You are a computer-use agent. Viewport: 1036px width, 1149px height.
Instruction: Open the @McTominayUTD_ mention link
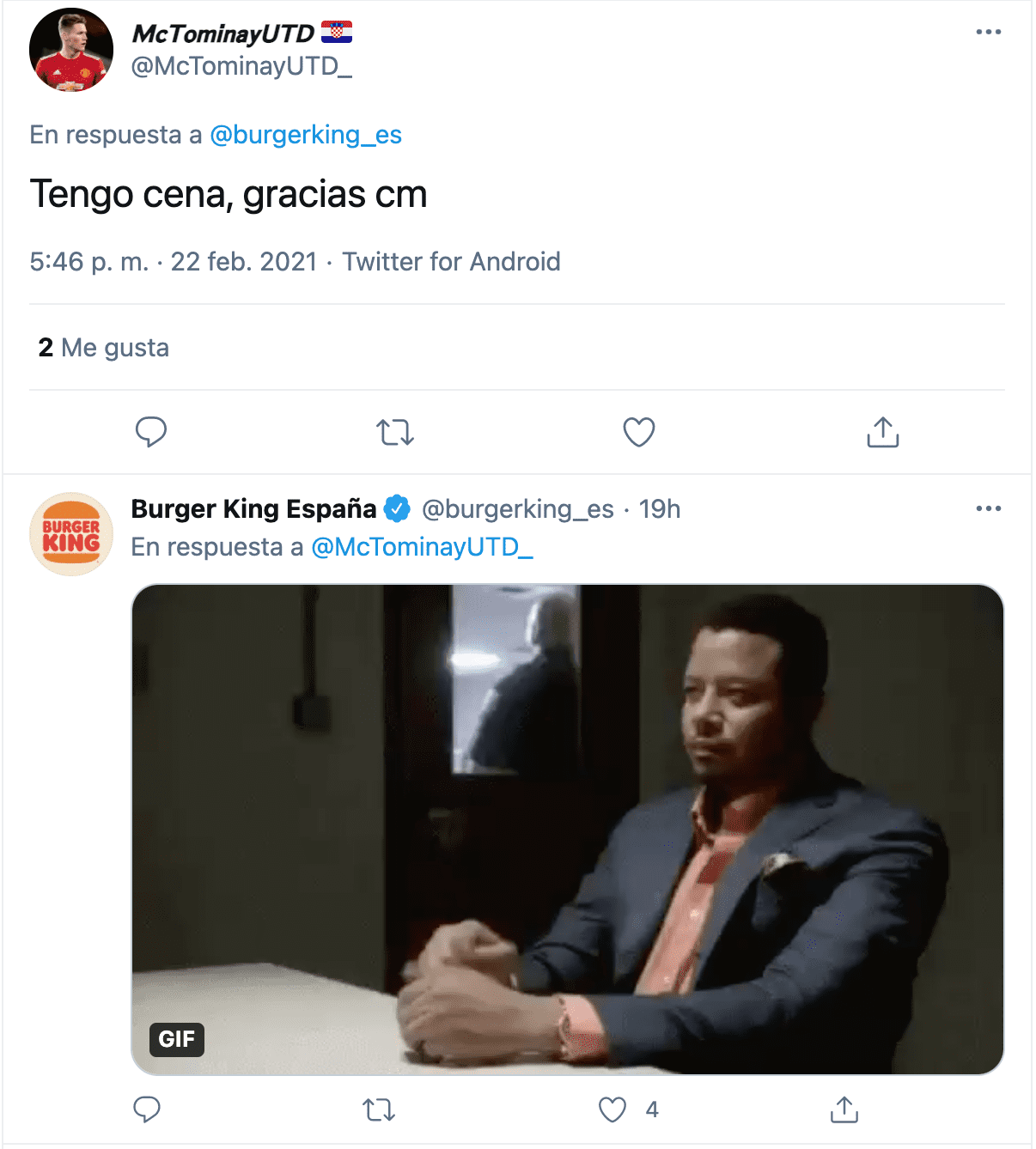pos(423,546)
